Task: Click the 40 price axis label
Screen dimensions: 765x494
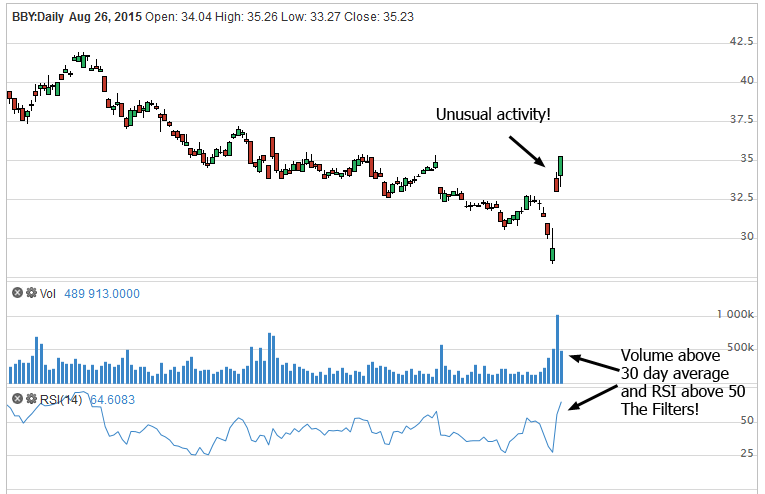Action: [x=747, y=80]
